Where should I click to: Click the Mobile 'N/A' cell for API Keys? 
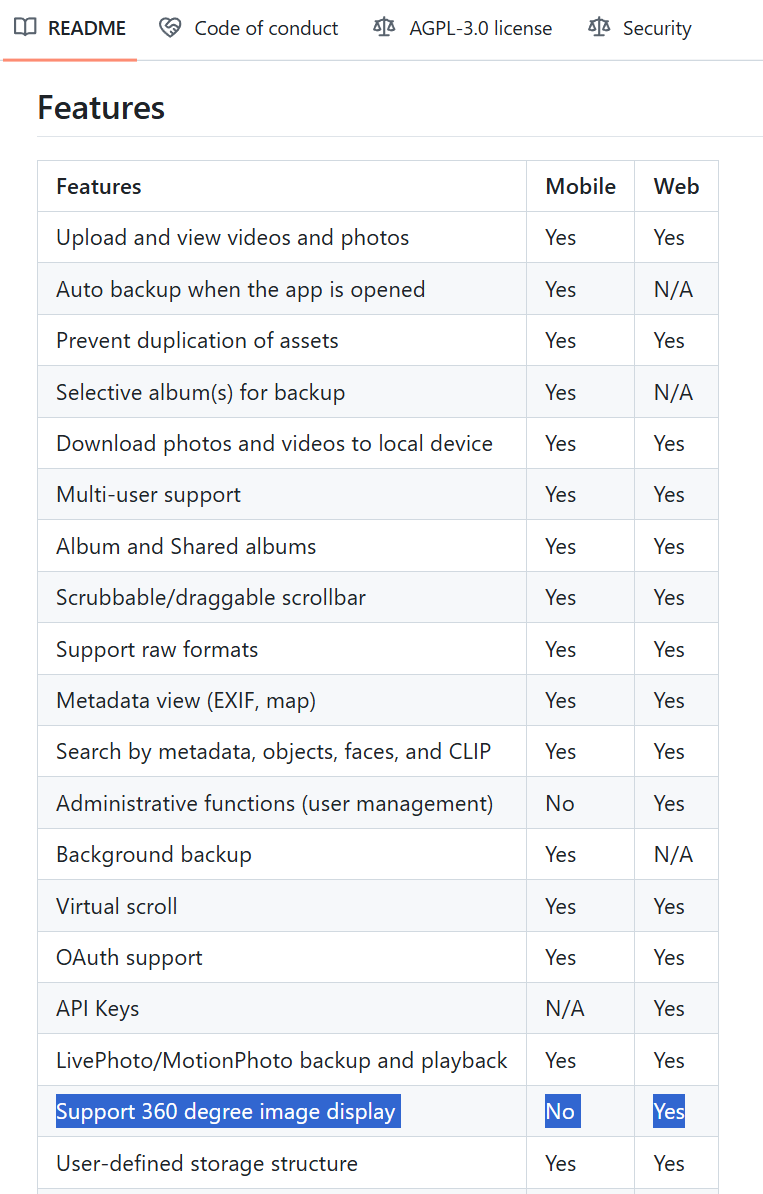click(x=565, y=1008)
